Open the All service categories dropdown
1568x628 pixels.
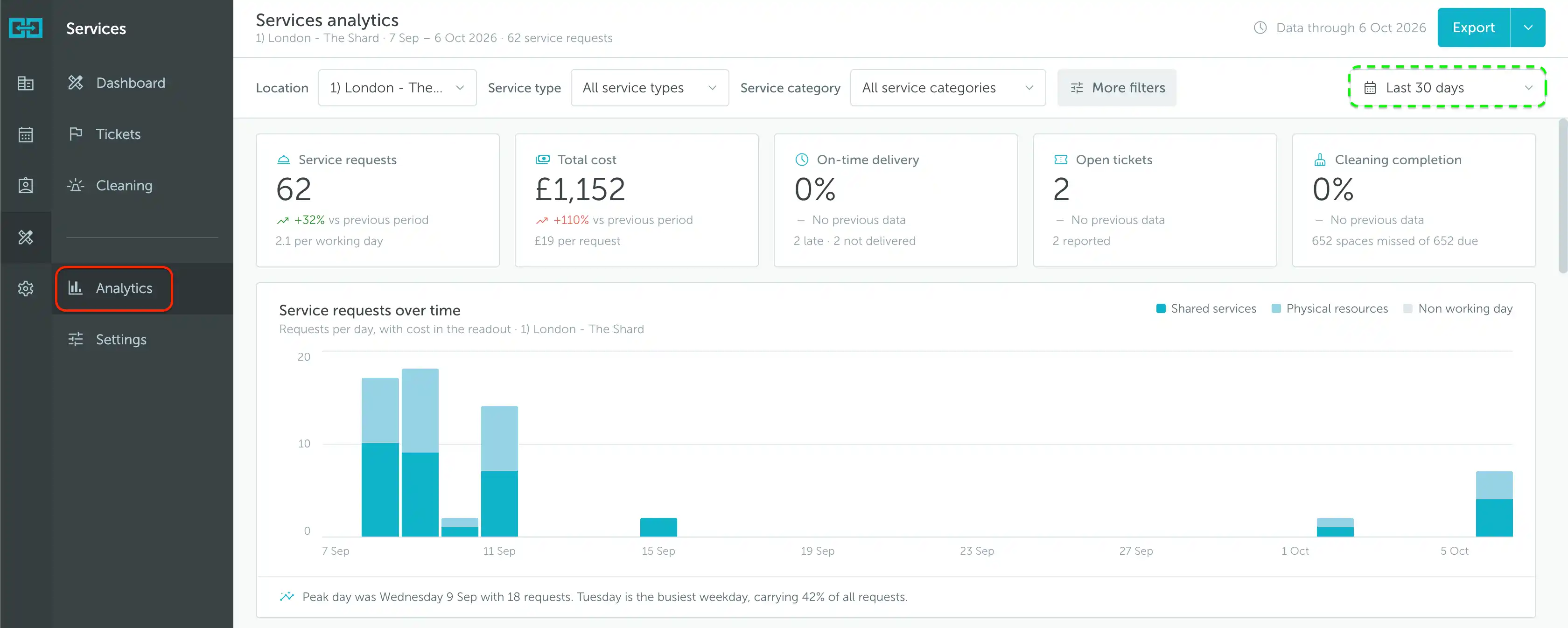pyautogui.click(x=948, y=88)
